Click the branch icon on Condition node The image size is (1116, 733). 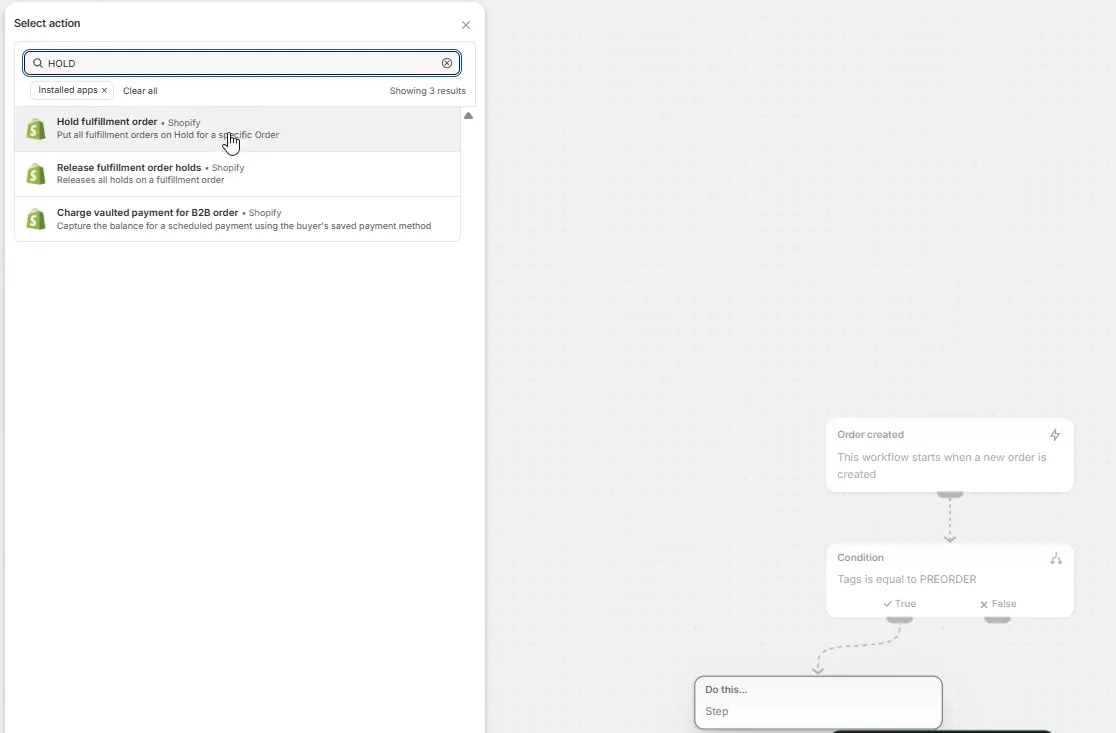pyautogui.click(x=1056, y=559)
